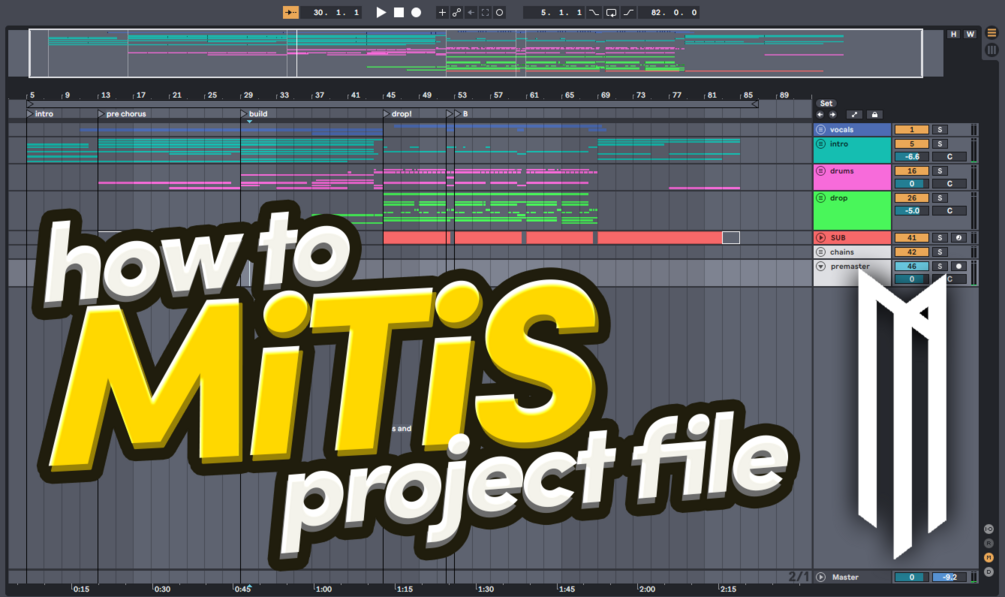Click the Tap Tempo arrow icon

click(x=291, y=12)
